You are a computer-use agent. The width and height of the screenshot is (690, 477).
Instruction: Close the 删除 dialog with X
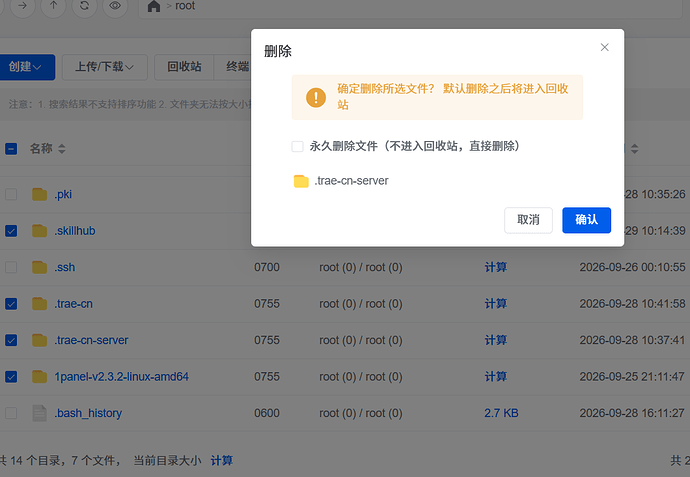click(605, 48)
